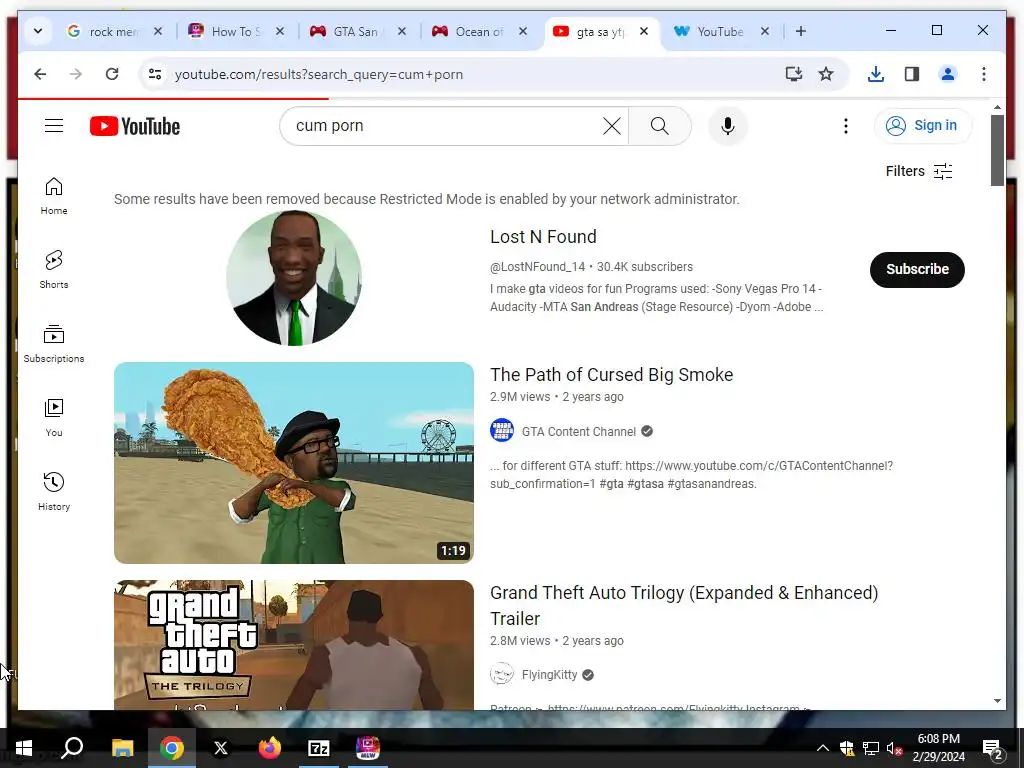Go back with the browser back arrow
The width and height of the screenshot is (1024, 768).
[40, 74]
